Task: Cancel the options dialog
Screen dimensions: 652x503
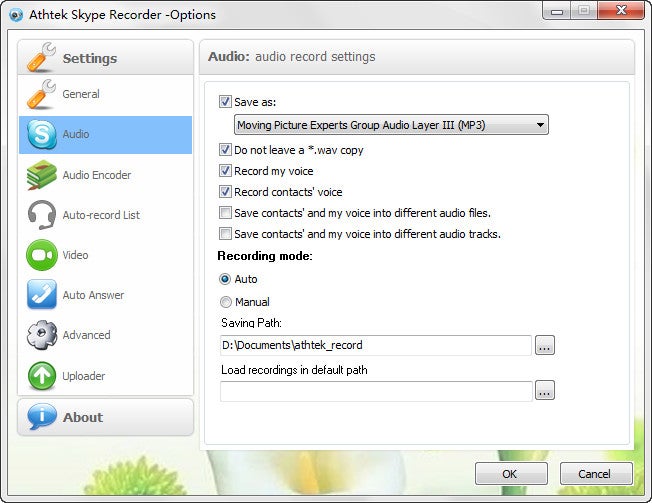Action: (596, 473)
